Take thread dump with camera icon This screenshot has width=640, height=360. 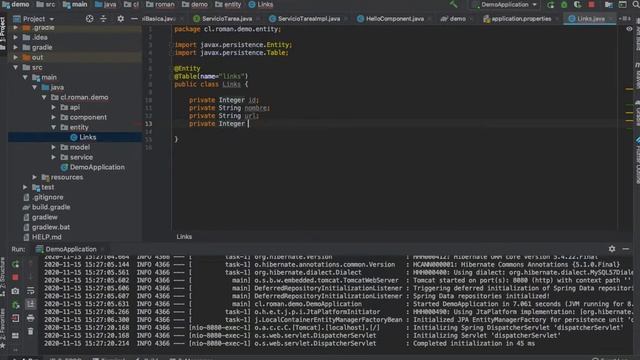tap(16, 291)
